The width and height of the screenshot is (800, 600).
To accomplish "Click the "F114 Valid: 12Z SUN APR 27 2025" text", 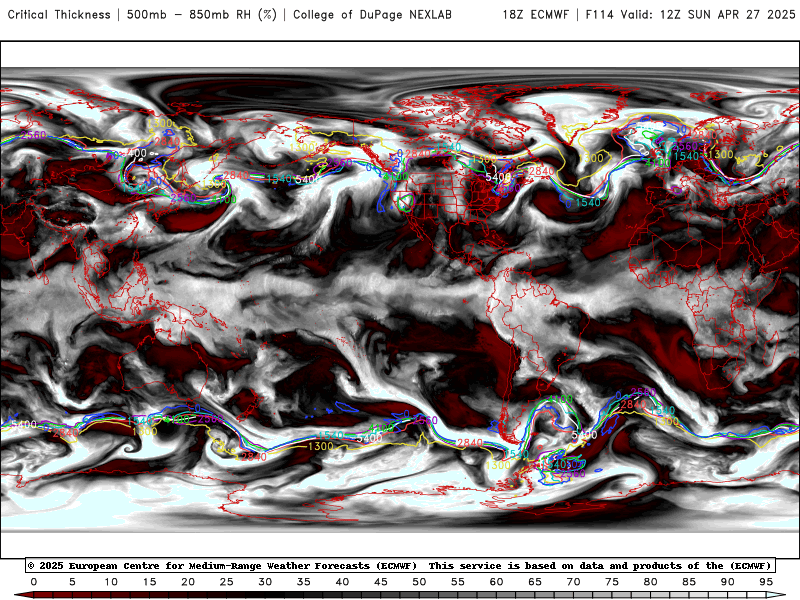I will [690, 14].
